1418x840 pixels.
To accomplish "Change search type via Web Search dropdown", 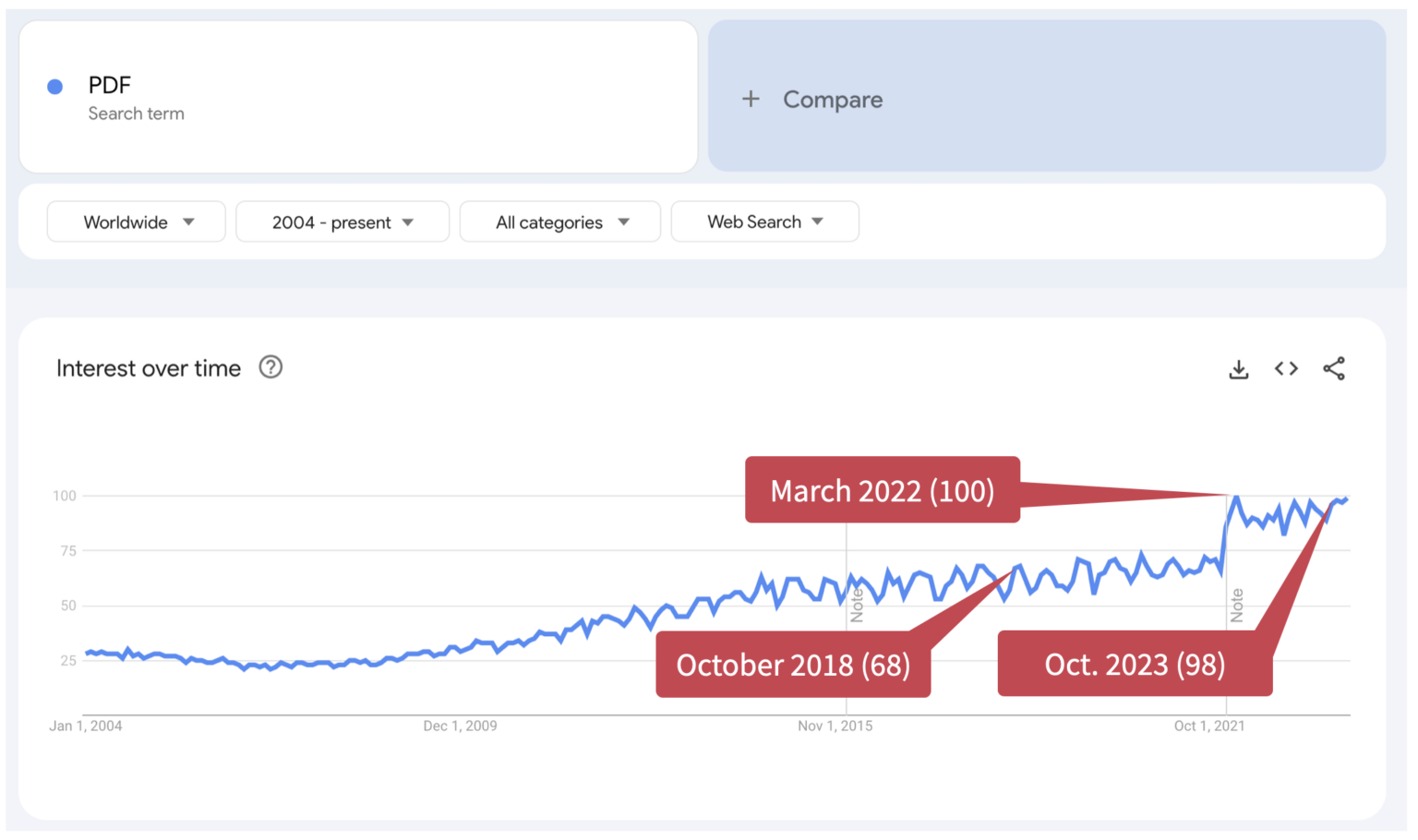I will pos(764,222).
